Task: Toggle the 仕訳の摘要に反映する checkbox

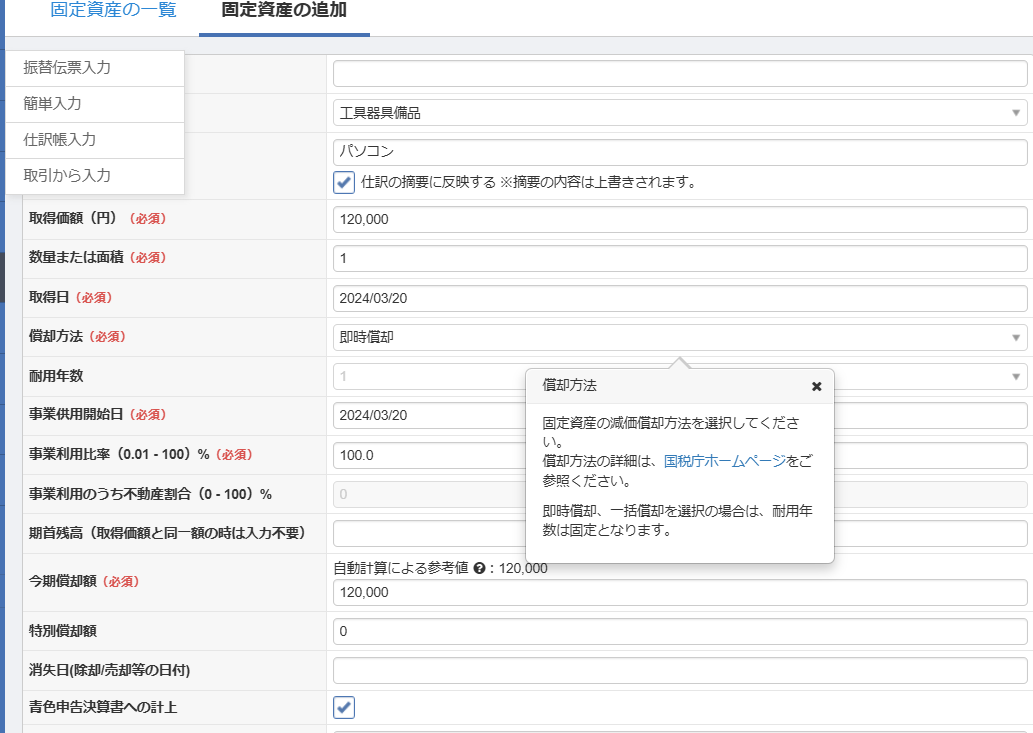Action: coord(344,182)
